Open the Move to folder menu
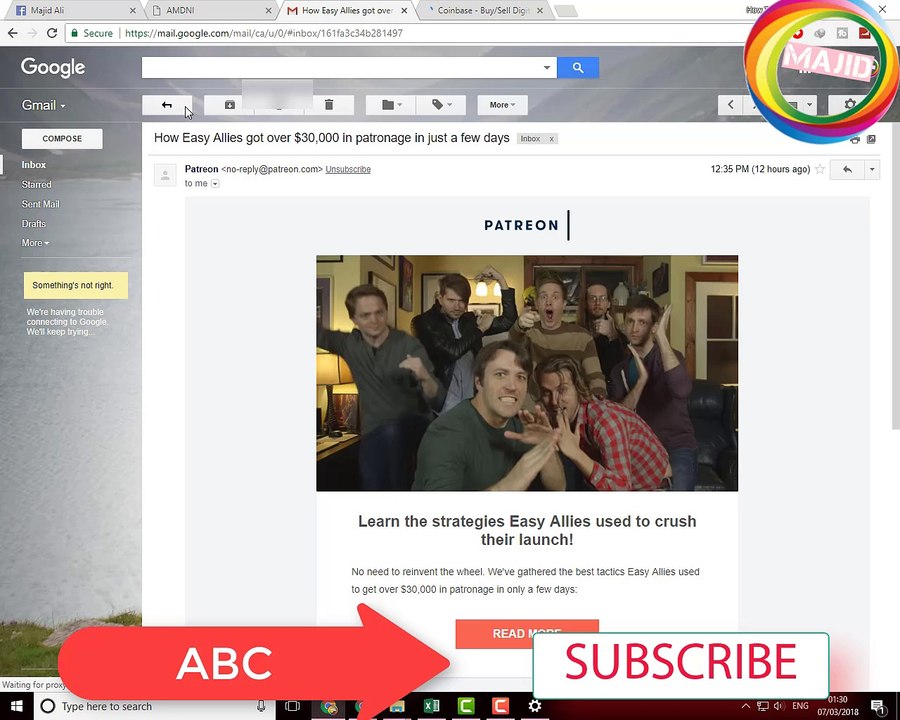The image size is (900, 720). [x=391, y=105]
